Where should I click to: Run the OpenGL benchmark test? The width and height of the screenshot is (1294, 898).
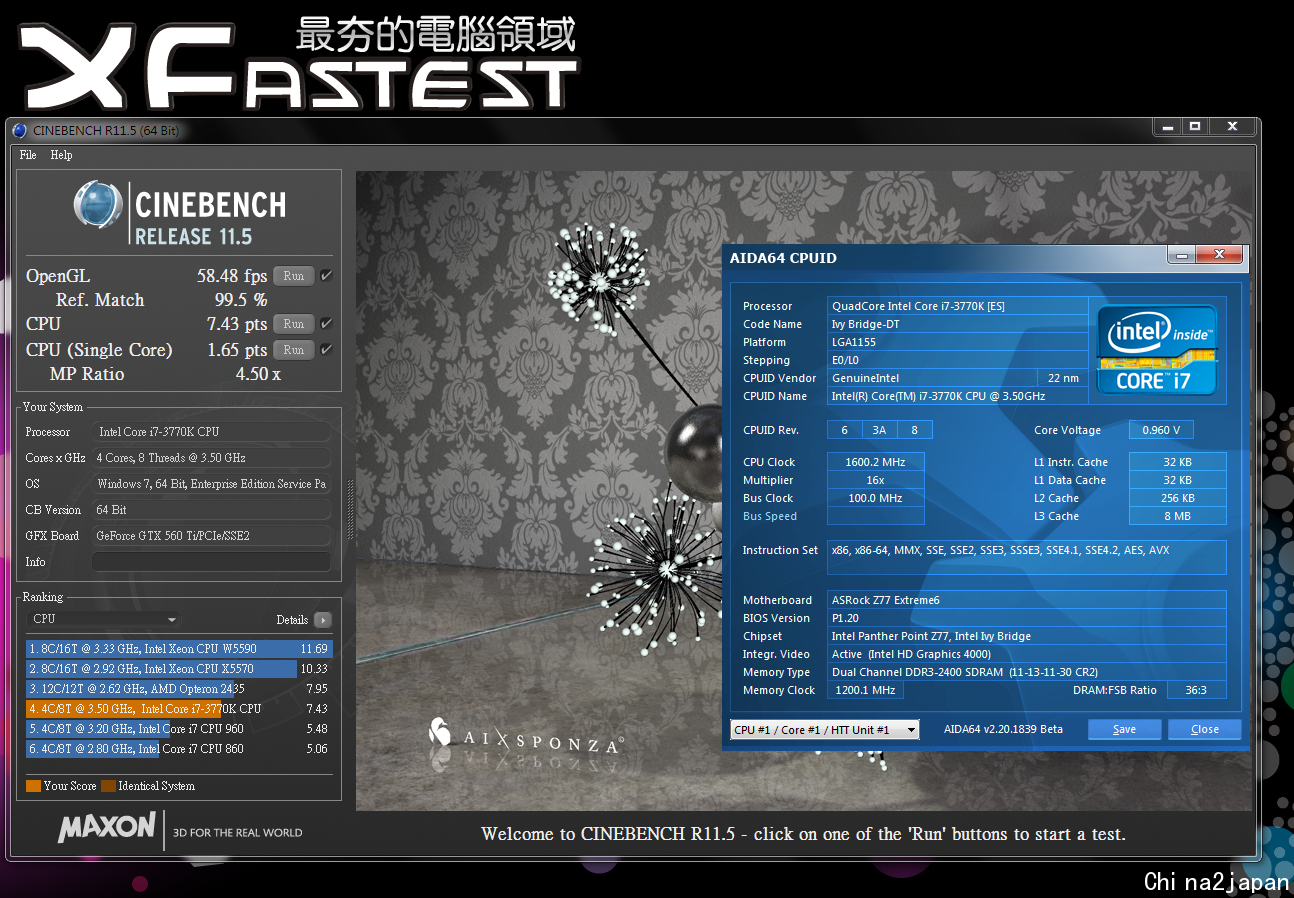[x=294, y=276]
